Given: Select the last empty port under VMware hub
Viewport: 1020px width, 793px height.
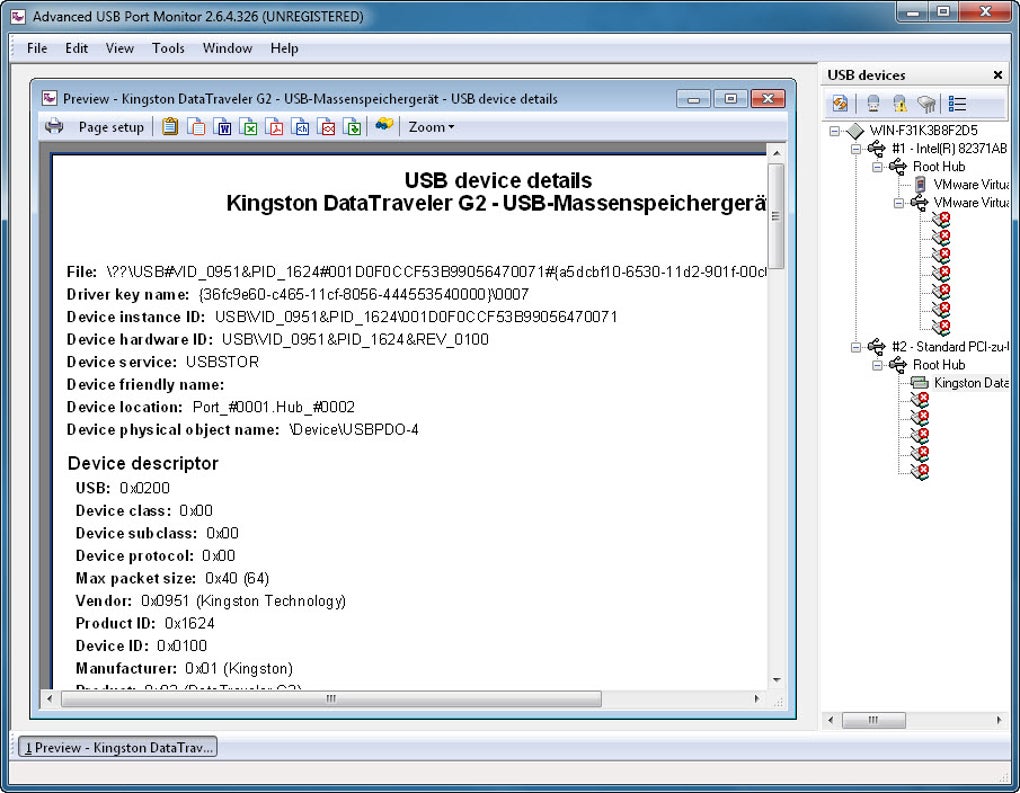Looking at the screenshot, I should (x=941, y=327).
